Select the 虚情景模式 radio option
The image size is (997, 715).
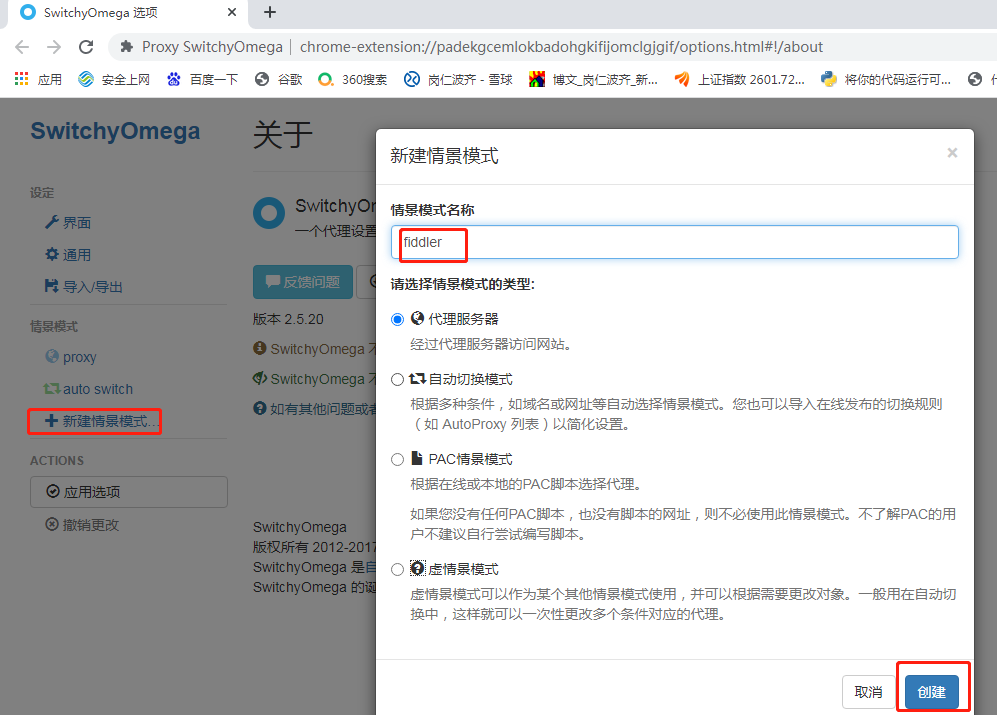point(397,568)
